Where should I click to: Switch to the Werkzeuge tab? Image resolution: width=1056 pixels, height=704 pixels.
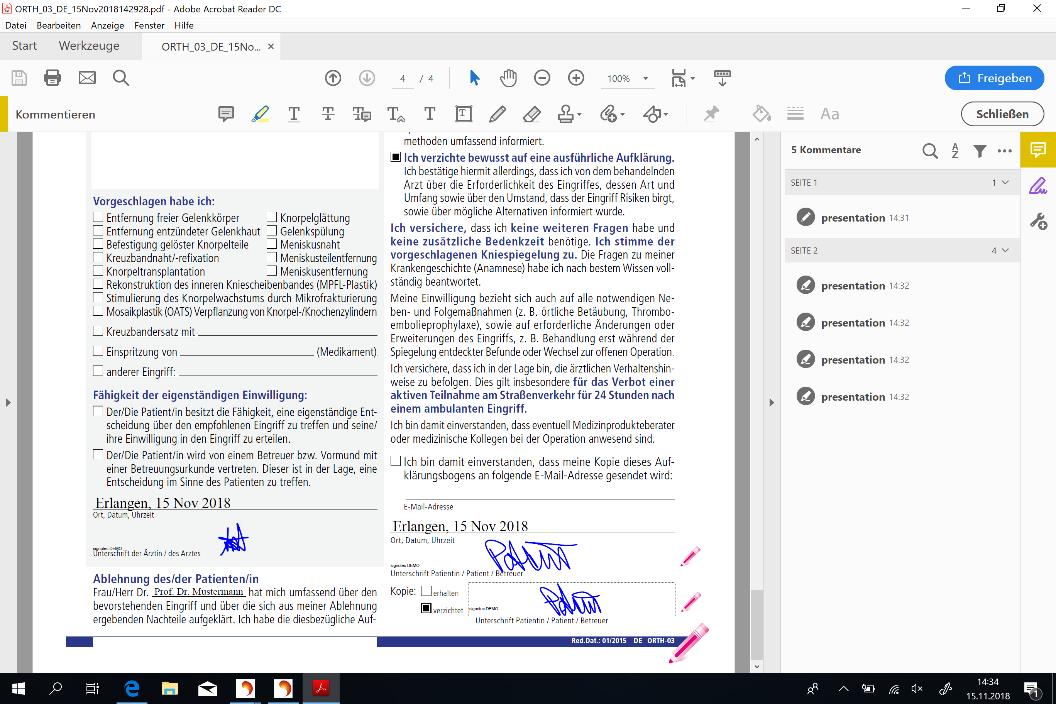[89, 46]
